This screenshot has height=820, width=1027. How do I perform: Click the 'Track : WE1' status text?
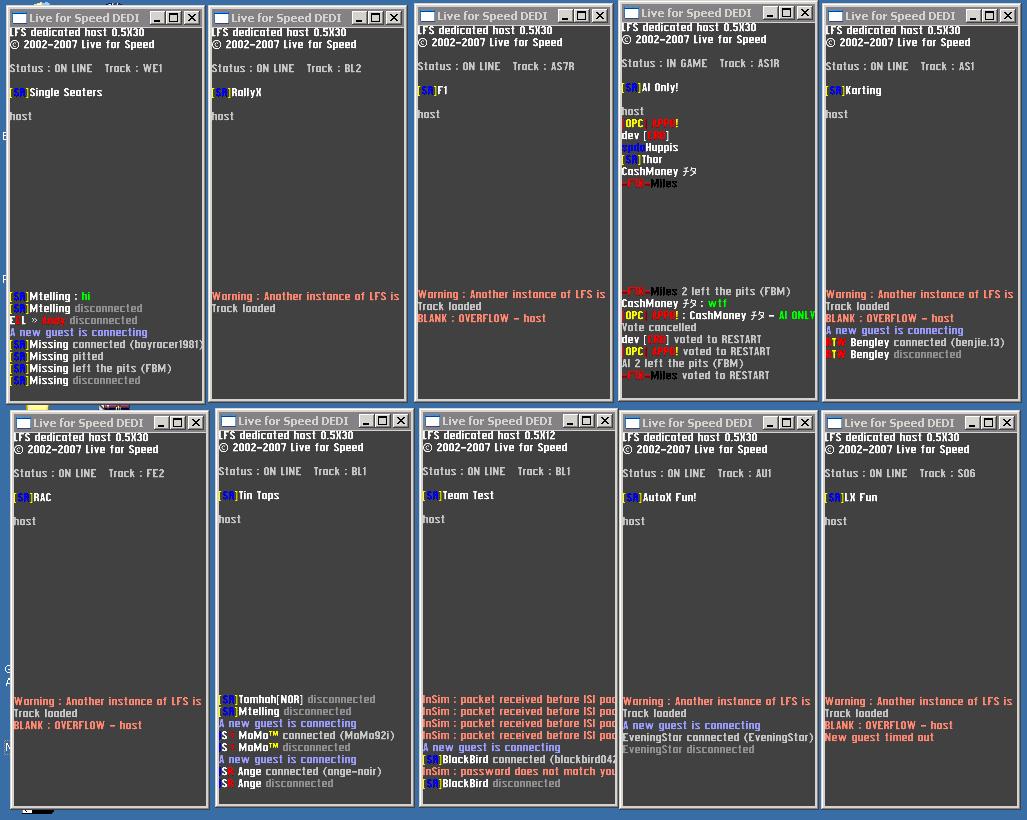tap(134, 68)
